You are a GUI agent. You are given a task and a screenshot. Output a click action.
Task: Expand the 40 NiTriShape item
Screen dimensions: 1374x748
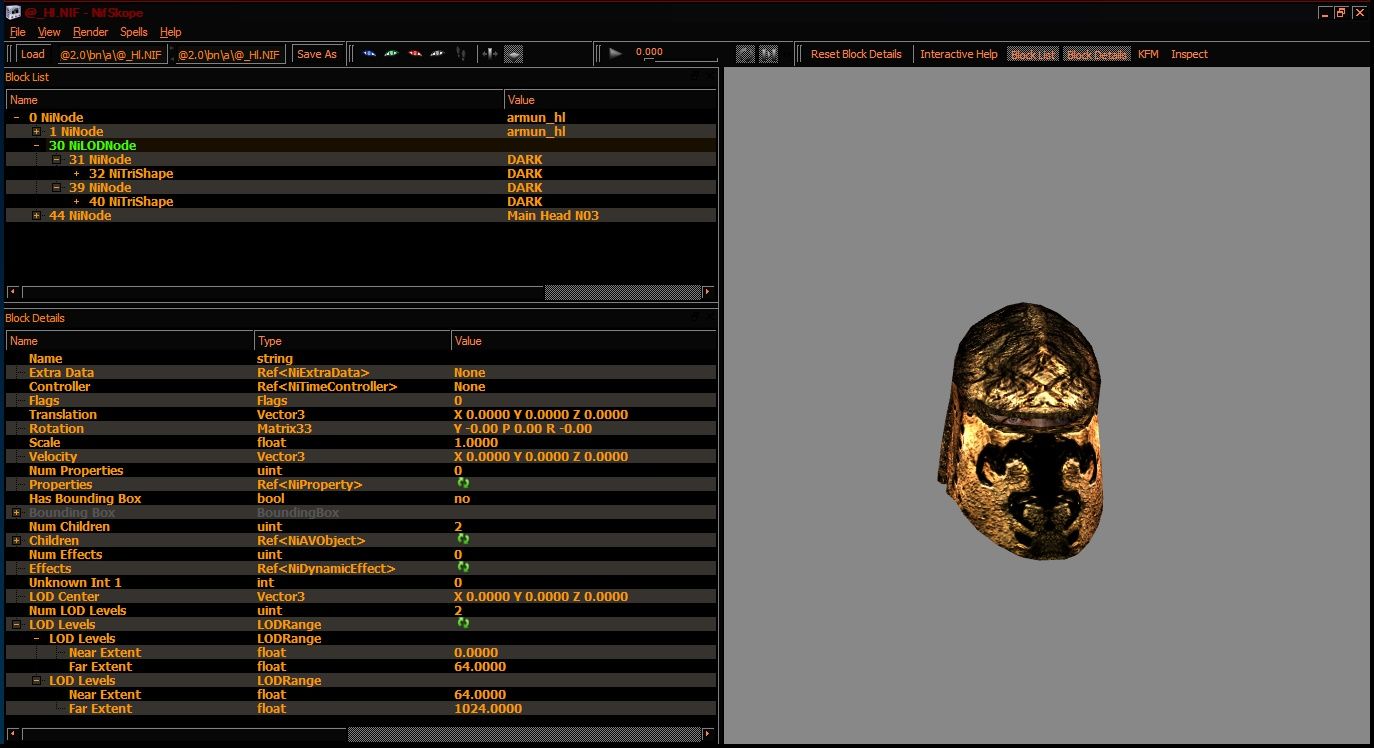[76, 202]
